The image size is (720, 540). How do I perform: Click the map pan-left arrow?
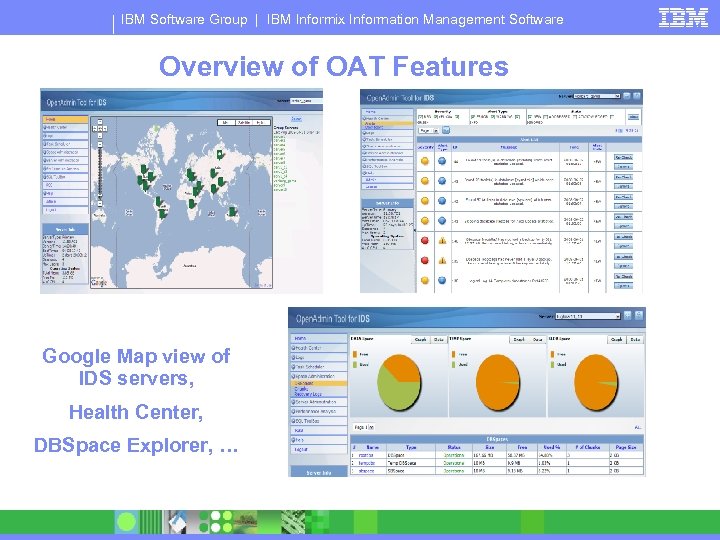(x=95, y=129)
